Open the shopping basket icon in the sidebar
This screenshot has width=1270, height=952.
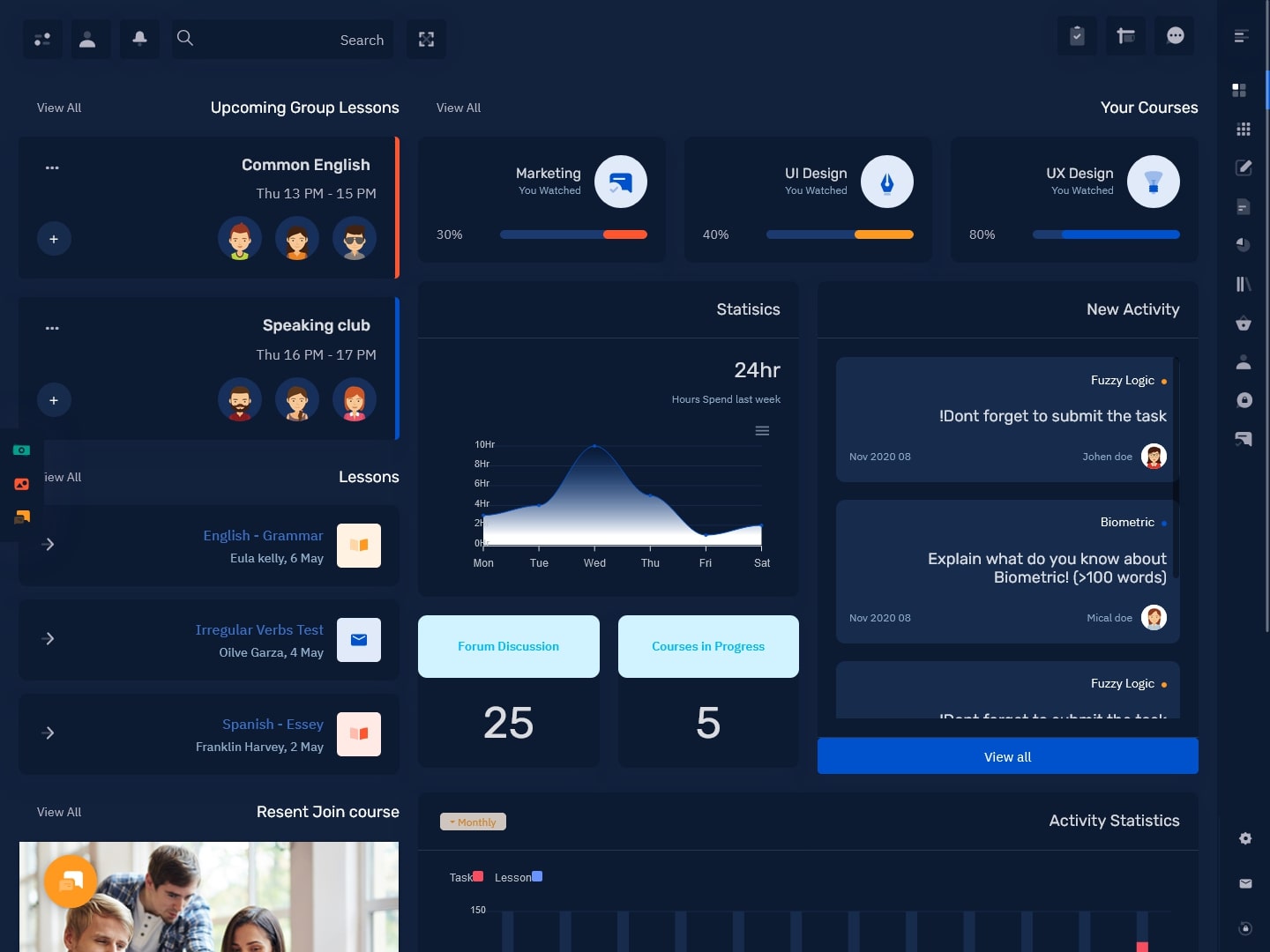point(1244,324)
